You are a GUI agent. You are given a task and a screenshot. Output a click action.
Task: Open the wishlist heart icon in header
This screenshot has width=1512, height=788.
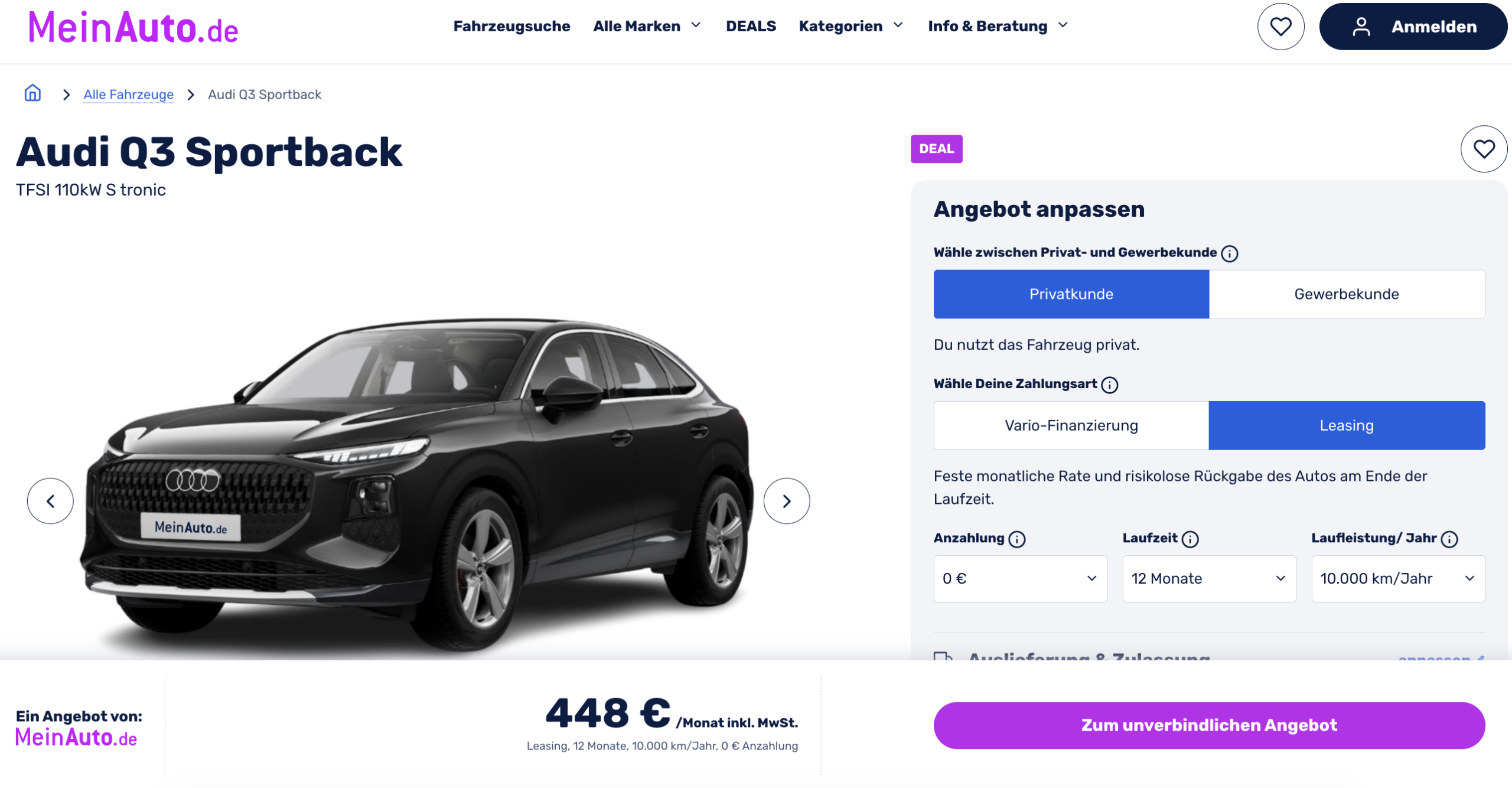pos(1280,27)
